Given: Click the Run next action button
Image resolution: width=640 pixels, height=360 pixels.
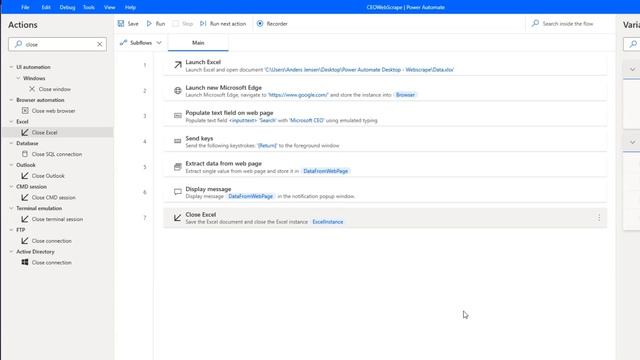Looking at the screenshot, I should pyautogui.click(x=223, y=24).
